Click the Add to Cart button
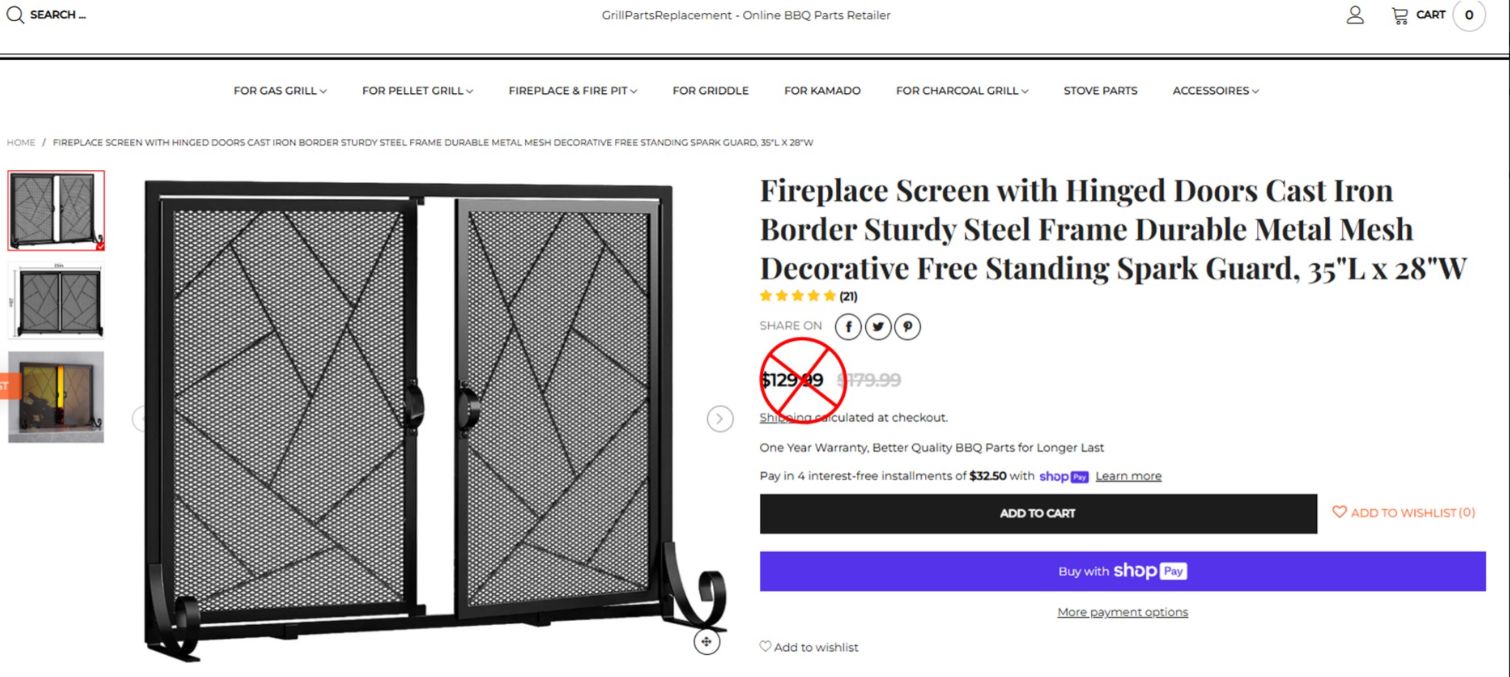 (1038, 513)
